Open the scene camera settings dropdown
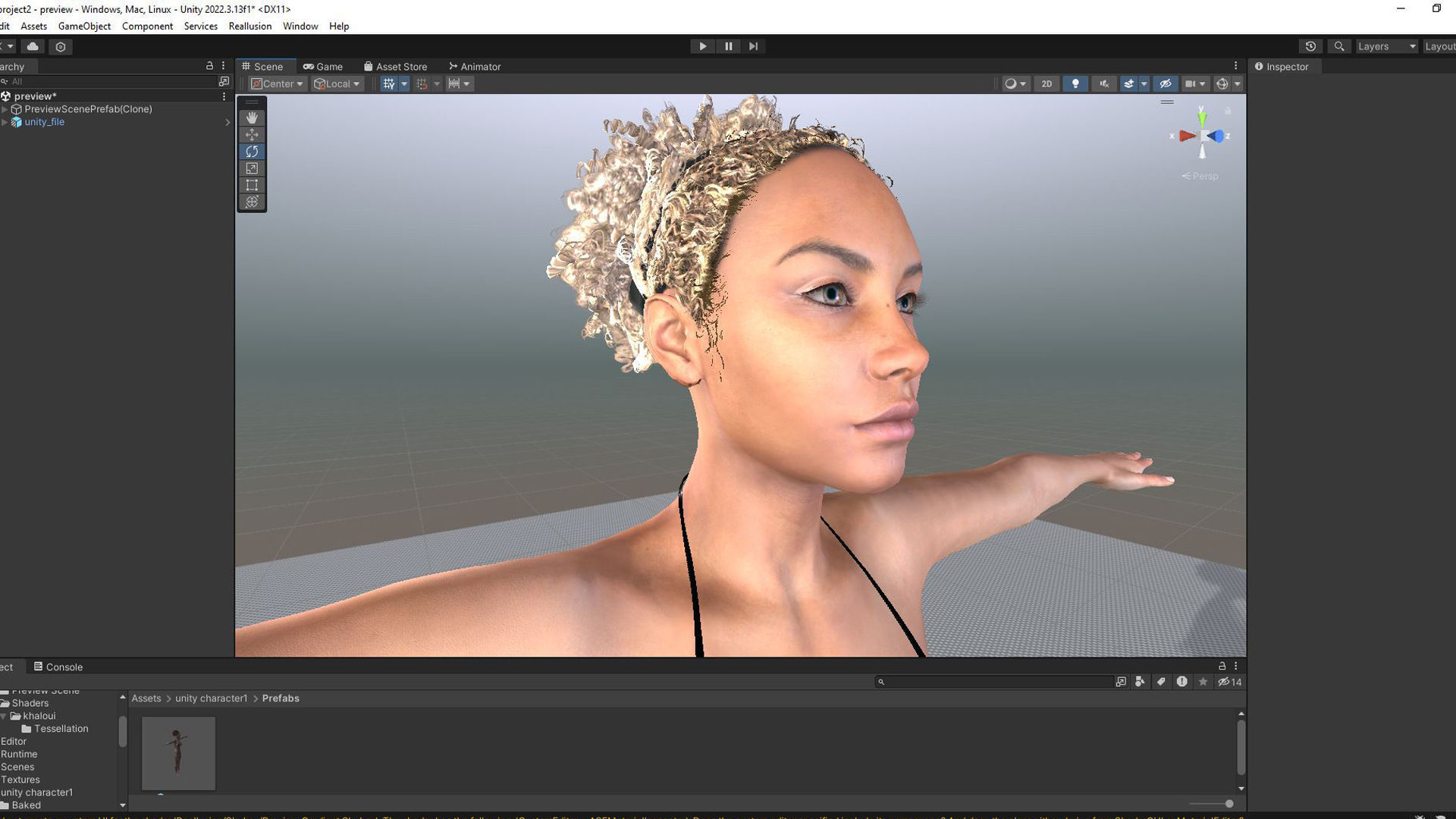 click(x=1195, y=84)
